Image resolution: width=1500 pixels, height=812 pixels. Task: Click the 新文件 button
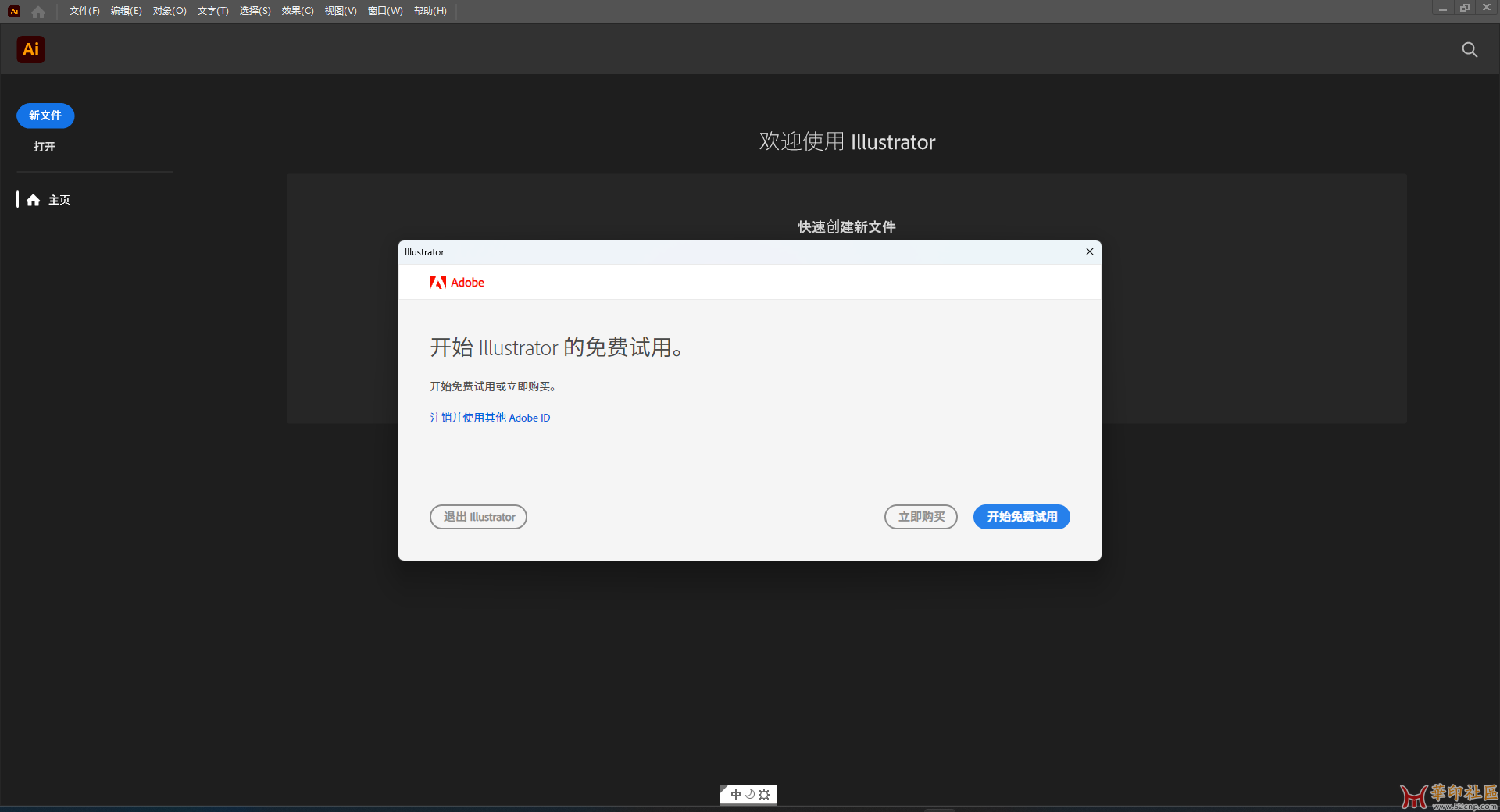tap(45, 116)
